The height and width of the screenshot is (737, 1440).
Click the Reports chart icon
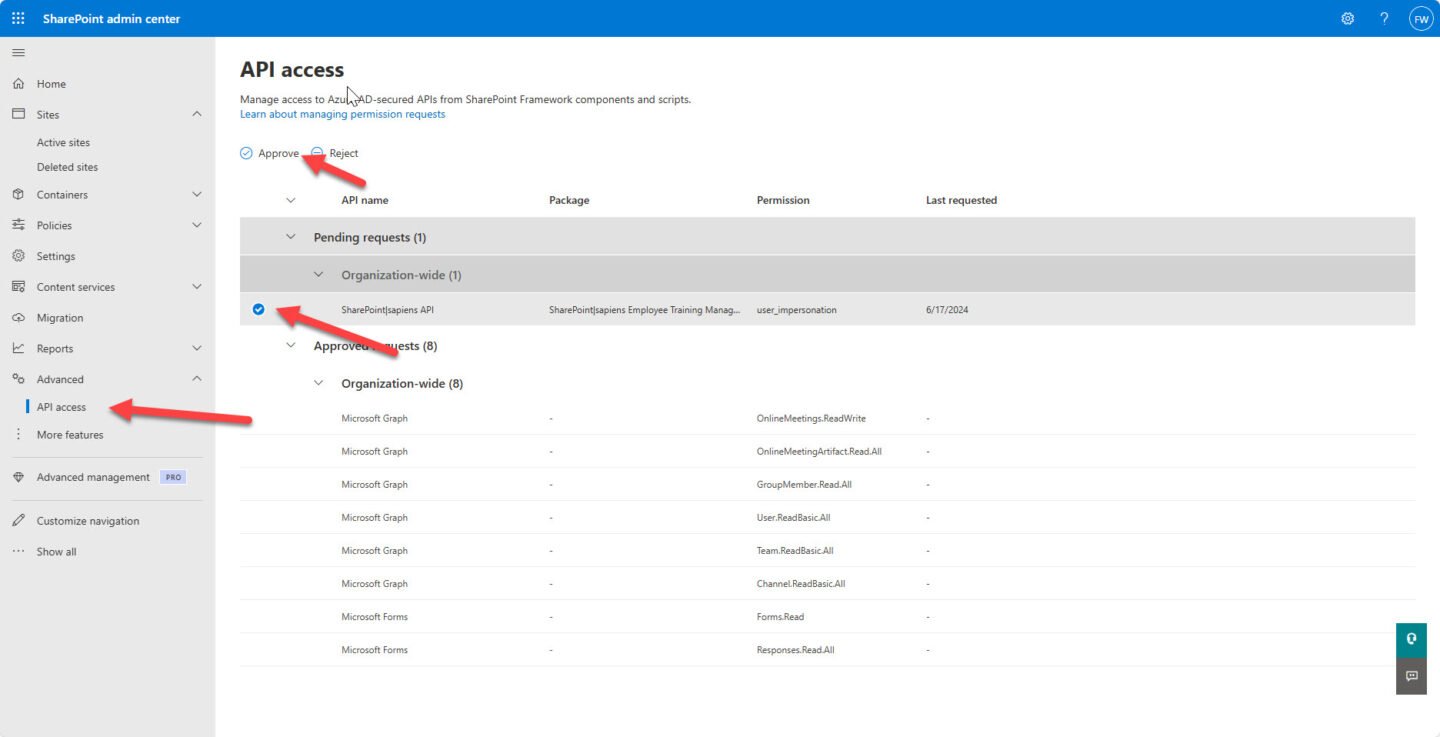pos(18,348)
